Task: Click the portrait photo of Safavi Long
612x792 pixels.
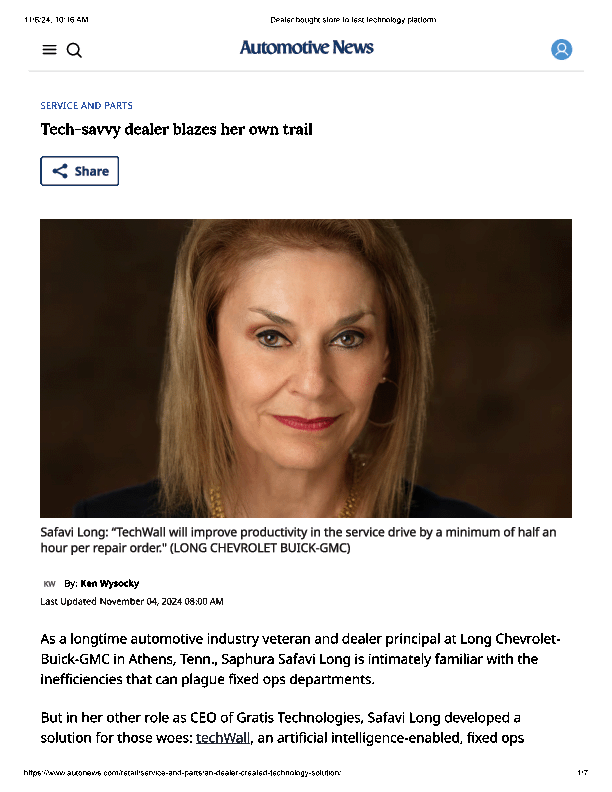Action: (x=306, y=368)
